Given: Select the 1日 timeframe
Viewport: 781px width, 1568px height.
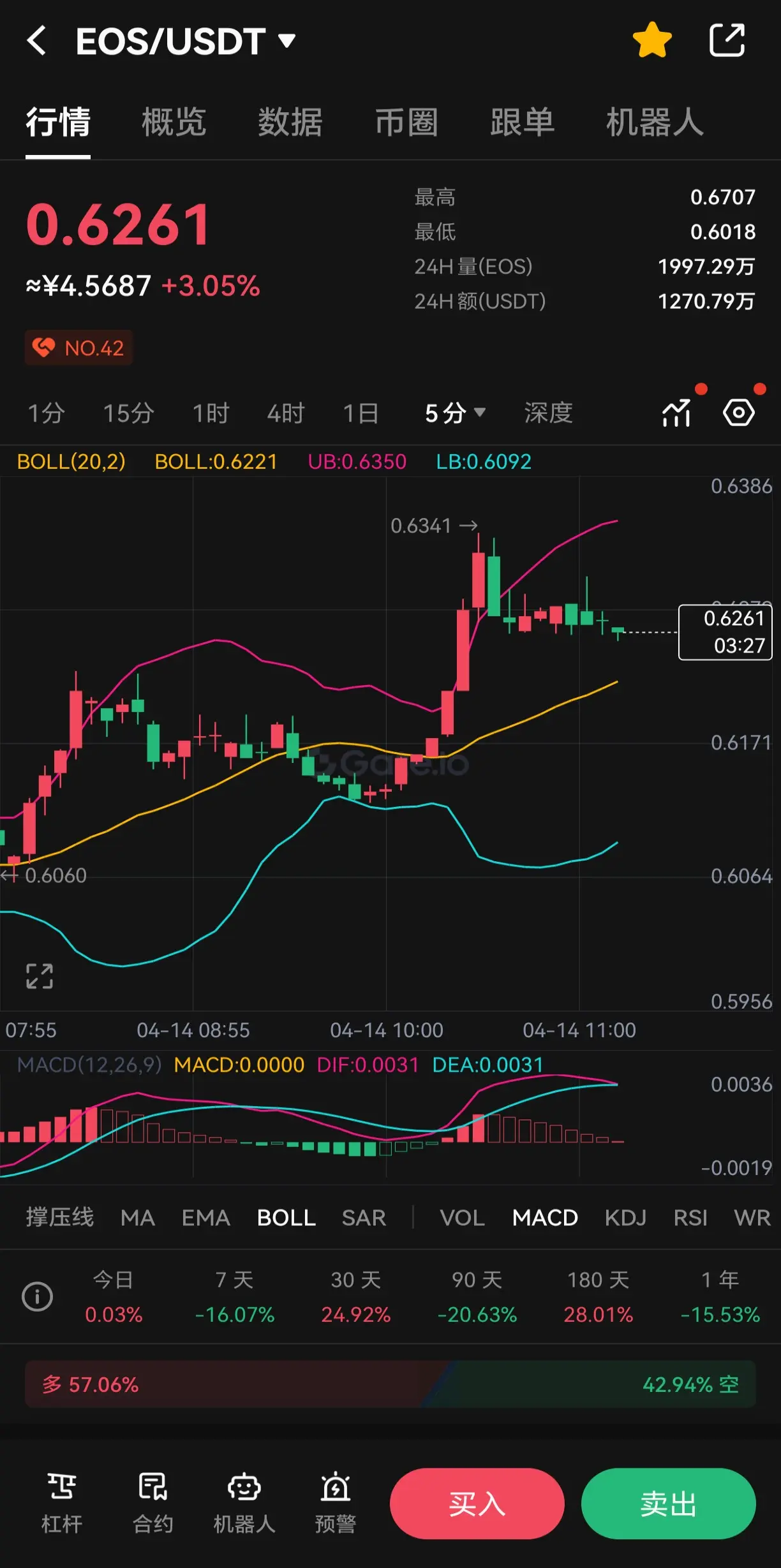Looking at the screenshot, I should 361,413.
